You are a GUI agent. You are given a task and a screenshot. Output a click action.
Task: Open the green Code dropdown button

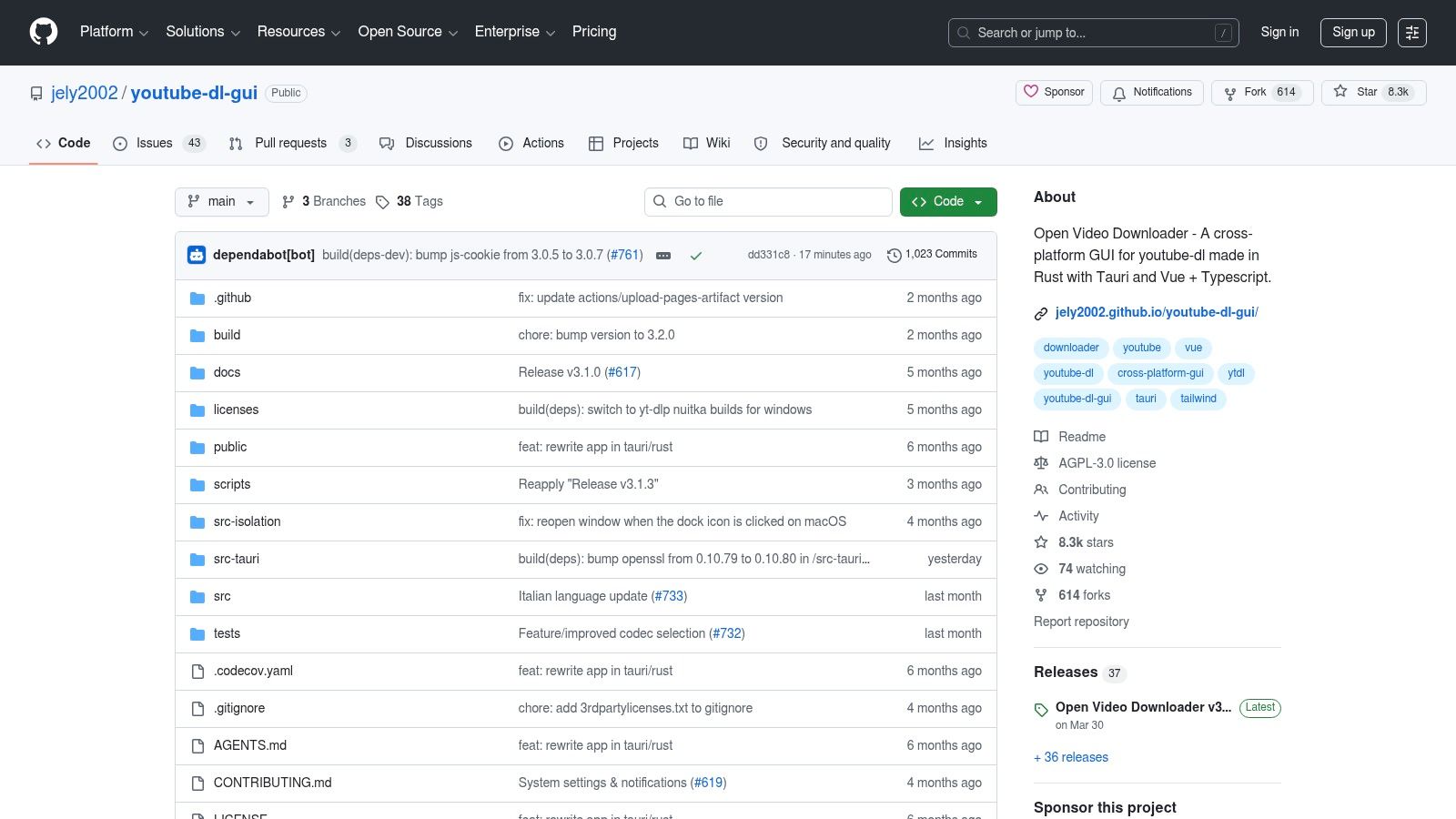[948, 202]
